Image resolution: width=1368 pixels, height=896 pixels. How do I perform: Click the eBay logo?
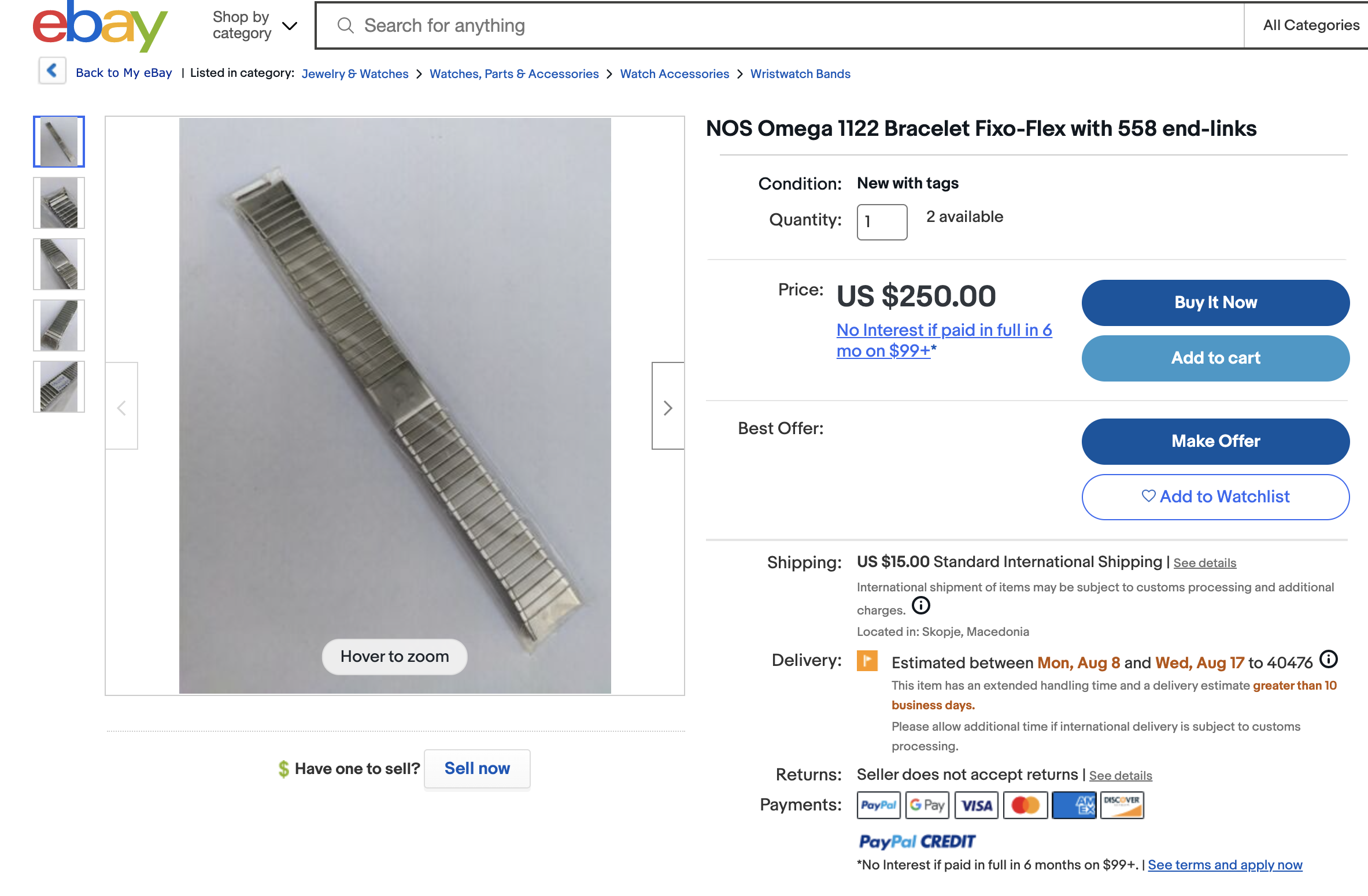[99, 26]
